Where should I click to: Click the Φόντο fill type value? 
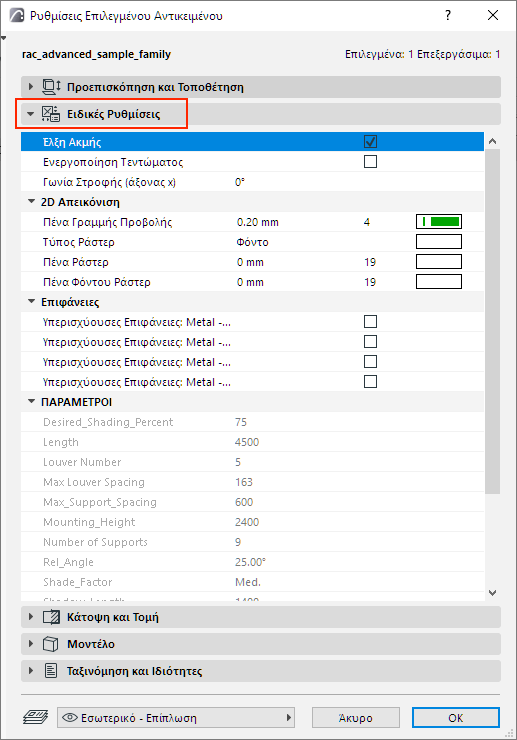(x=253, y=242)
